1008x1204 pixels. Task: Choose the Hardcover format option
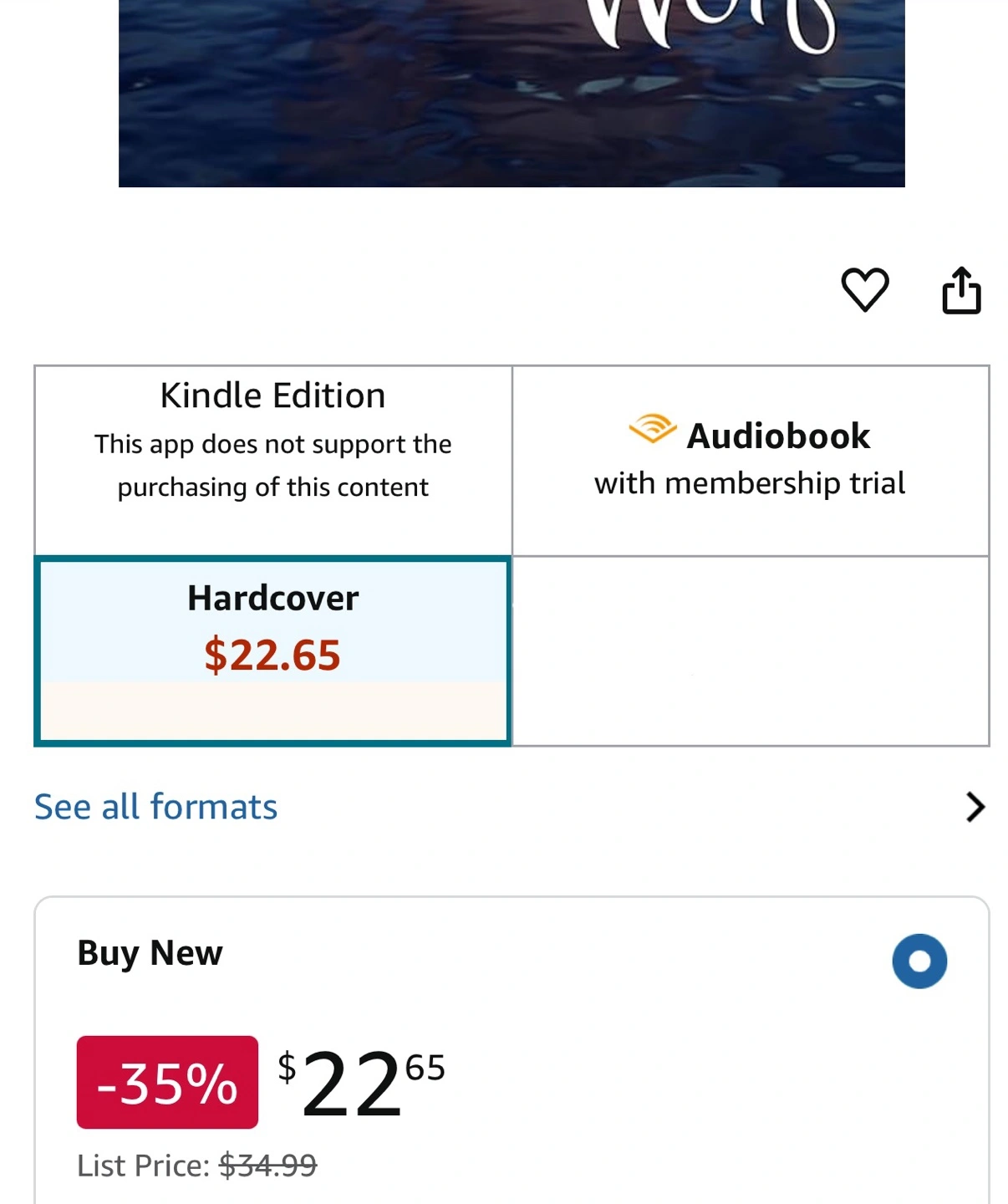[x=272, y=599]
